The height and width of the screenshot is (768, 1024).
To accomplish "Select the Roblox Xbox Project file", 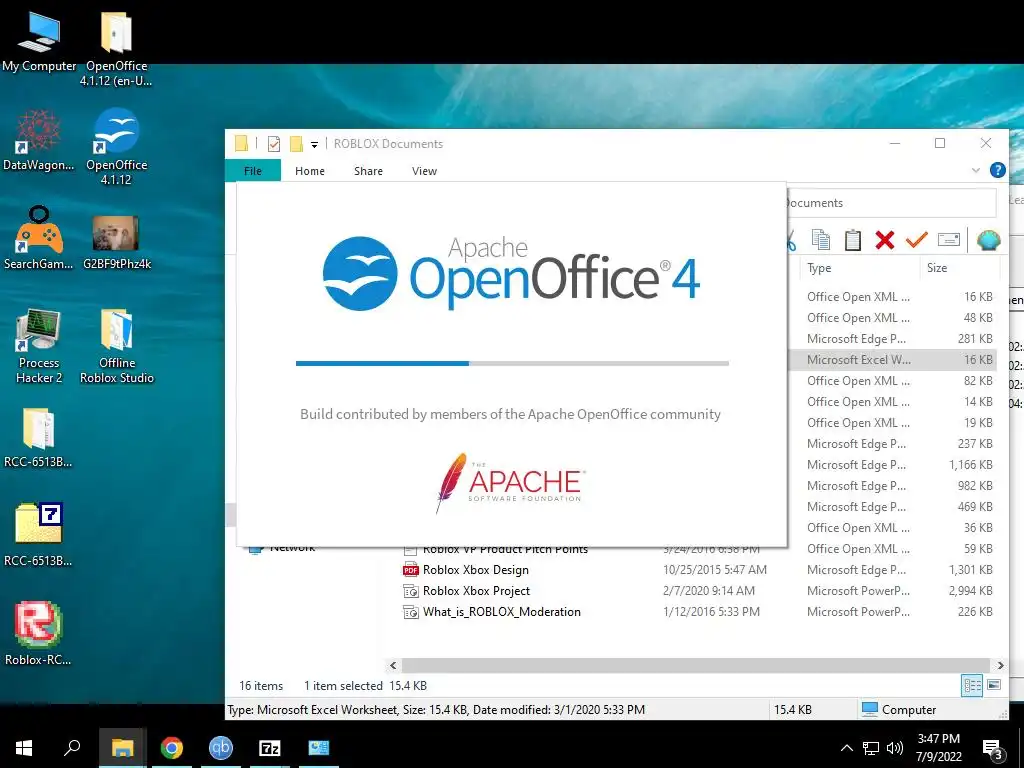I will tap(476, 590).
